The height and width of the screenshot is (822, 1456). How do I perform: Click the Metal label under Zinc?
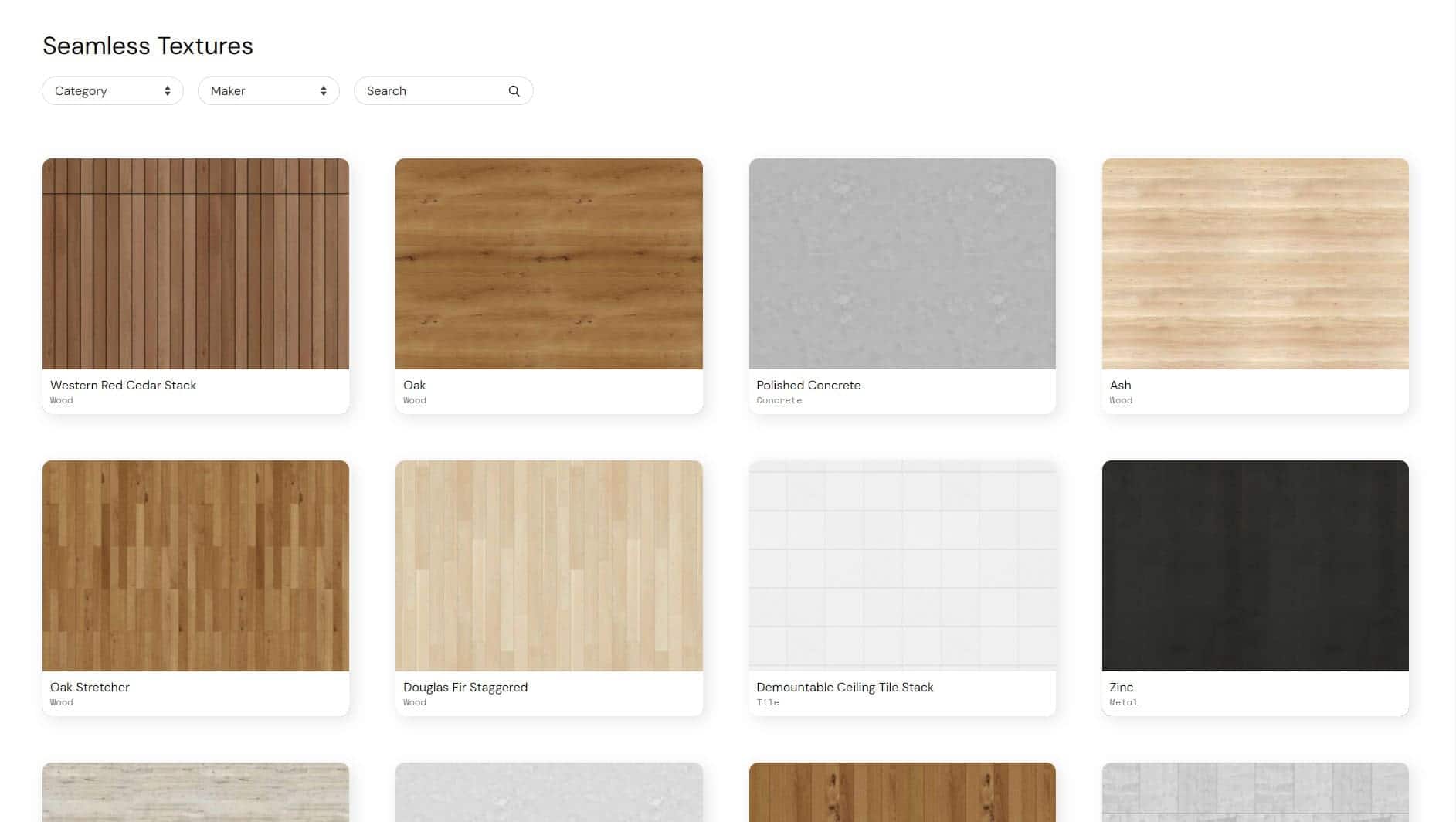coord(1122,702)
